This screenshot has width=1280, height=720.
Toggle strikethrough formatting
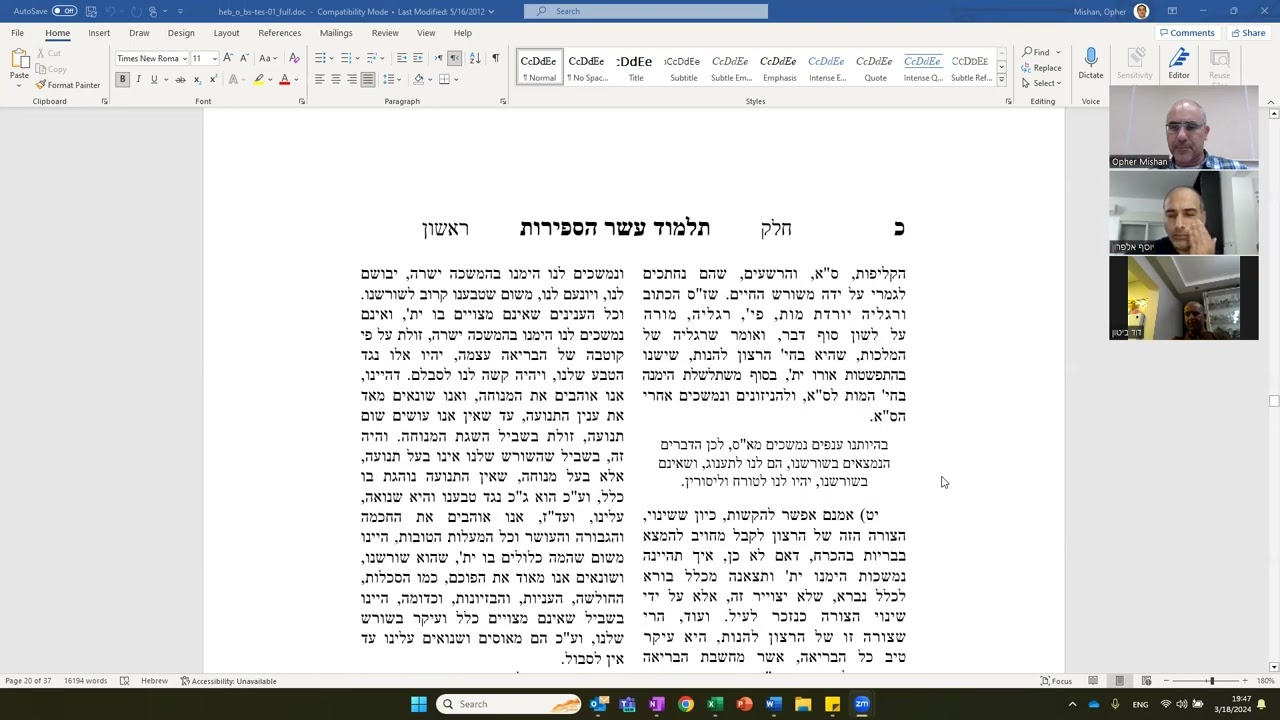[180, 79]
